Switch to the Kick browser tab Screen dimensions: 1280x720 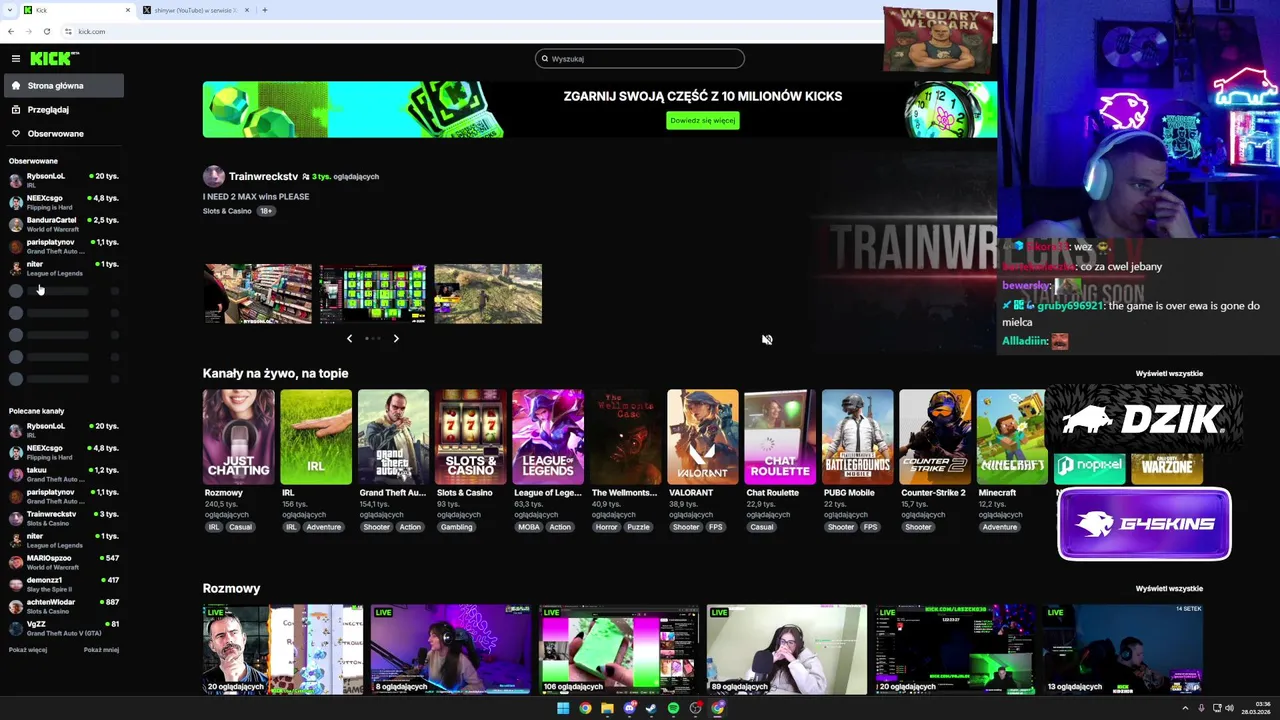pyautogui.click(x=76, y=10)
